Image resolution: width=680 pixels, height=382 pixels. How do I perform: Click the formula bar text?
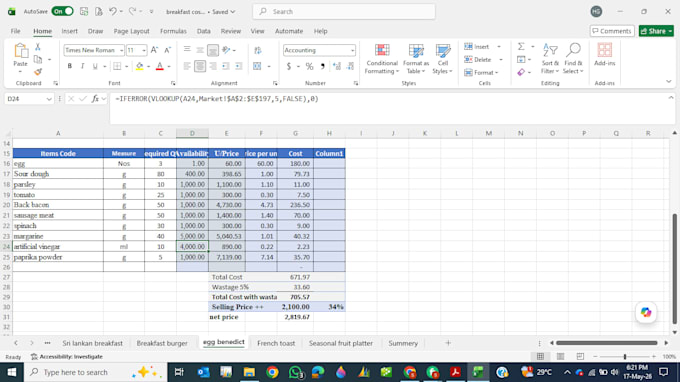pos(217,99)
